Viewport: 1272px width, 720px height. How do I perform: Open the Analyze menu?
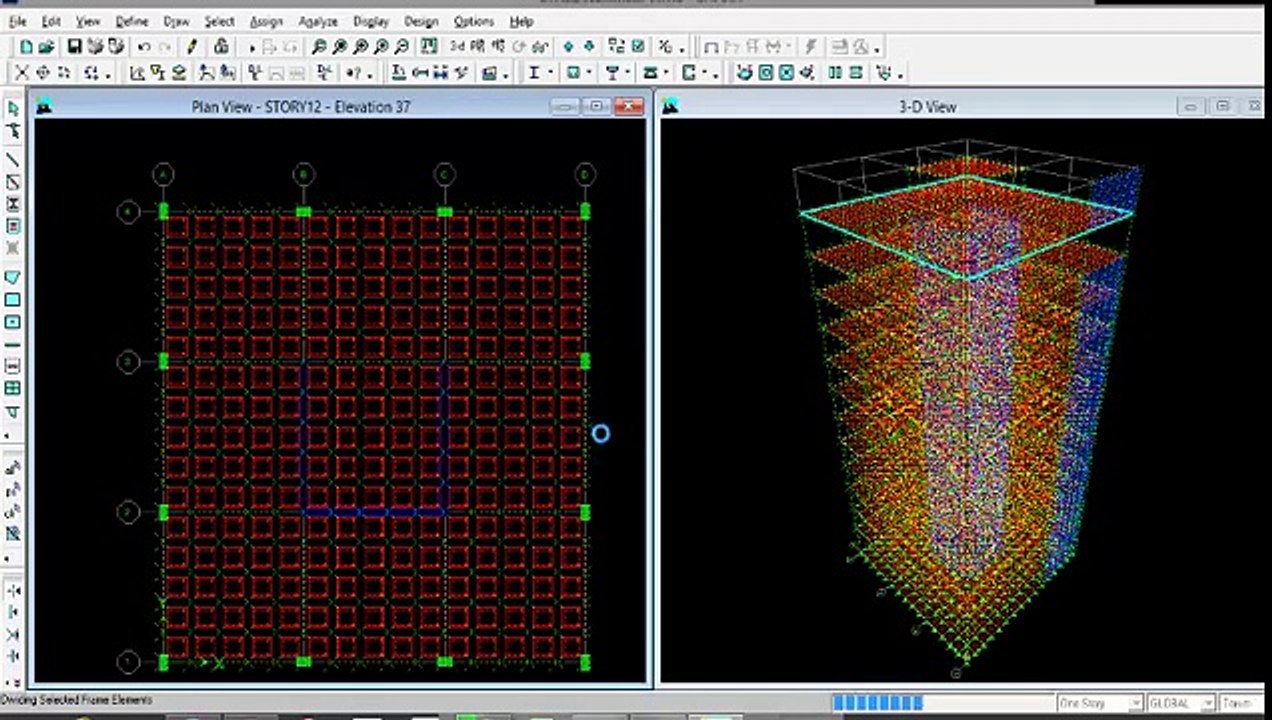pos(318,21)
